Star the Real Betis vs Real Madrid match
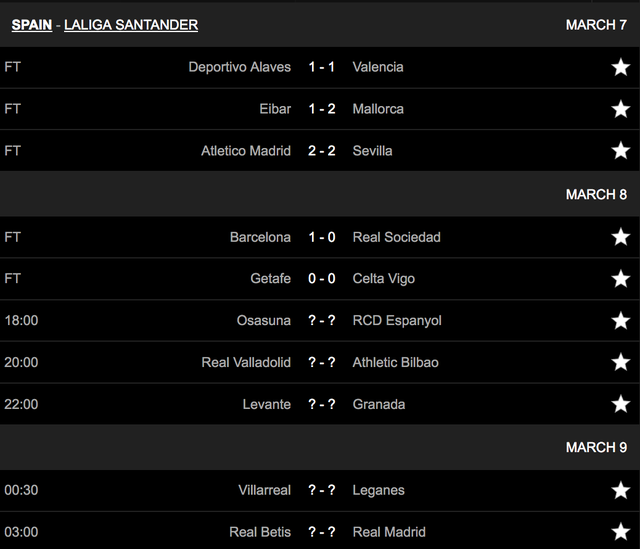The height and width of the screenshot is (549, 640). 621,532
